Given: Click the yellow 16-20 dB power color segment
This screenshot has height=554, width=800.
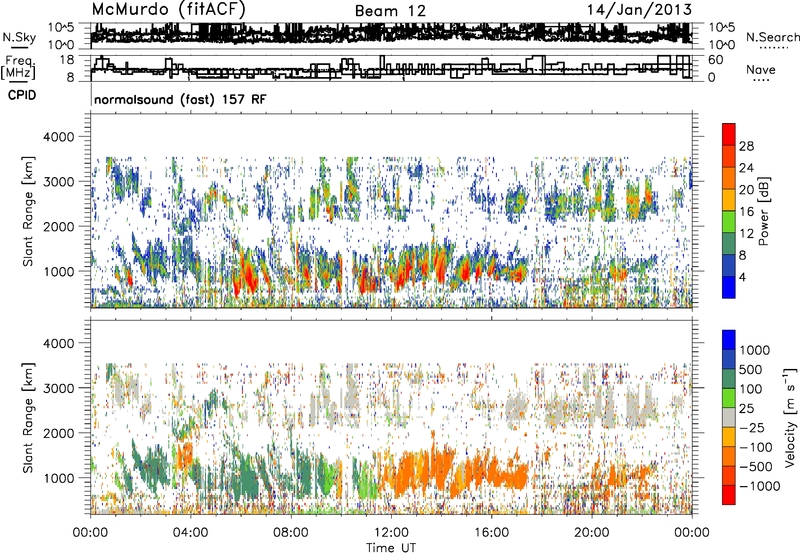Looking at the screenshot, I should [729, 199].
